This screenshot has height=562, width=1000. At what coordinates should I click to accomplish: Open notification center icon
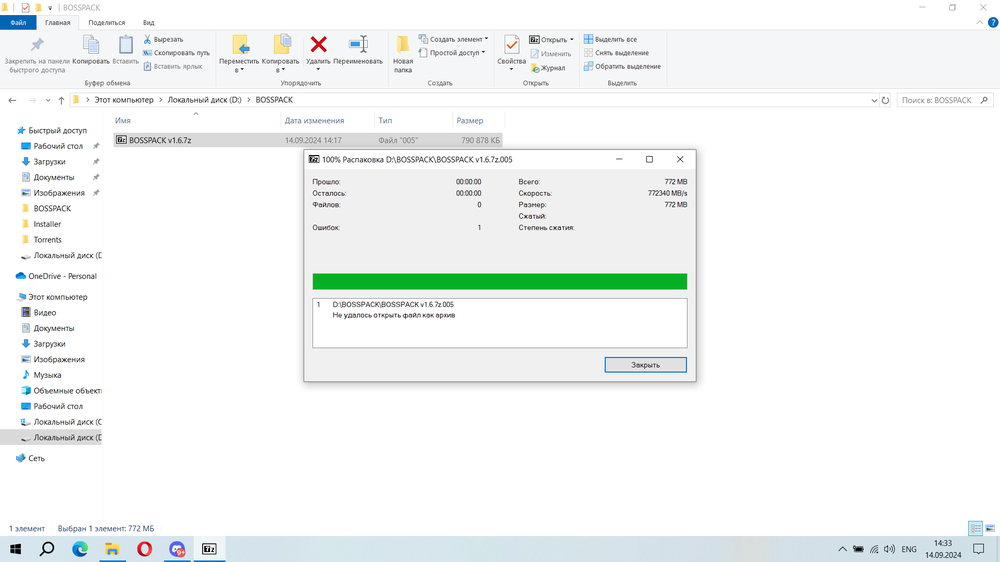(x=979, y=549)
